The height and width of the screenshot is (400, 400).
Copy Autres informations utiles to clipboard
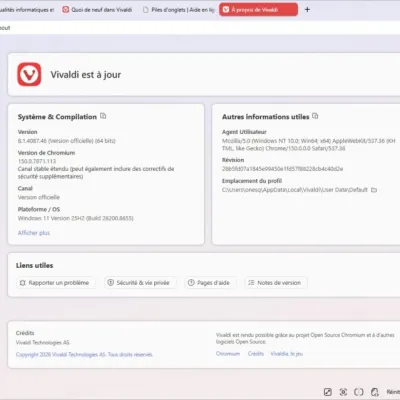coord(315,116)
